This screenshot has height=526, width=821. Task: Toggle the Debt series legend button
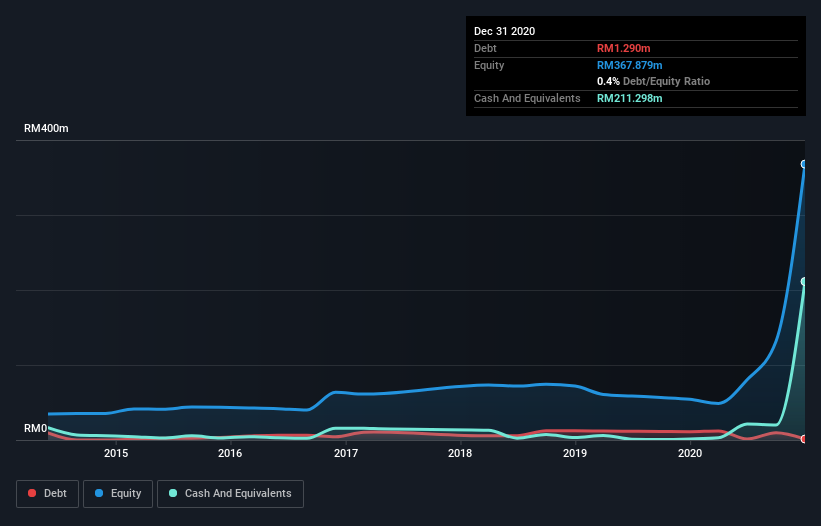click(x=47, y=494)
